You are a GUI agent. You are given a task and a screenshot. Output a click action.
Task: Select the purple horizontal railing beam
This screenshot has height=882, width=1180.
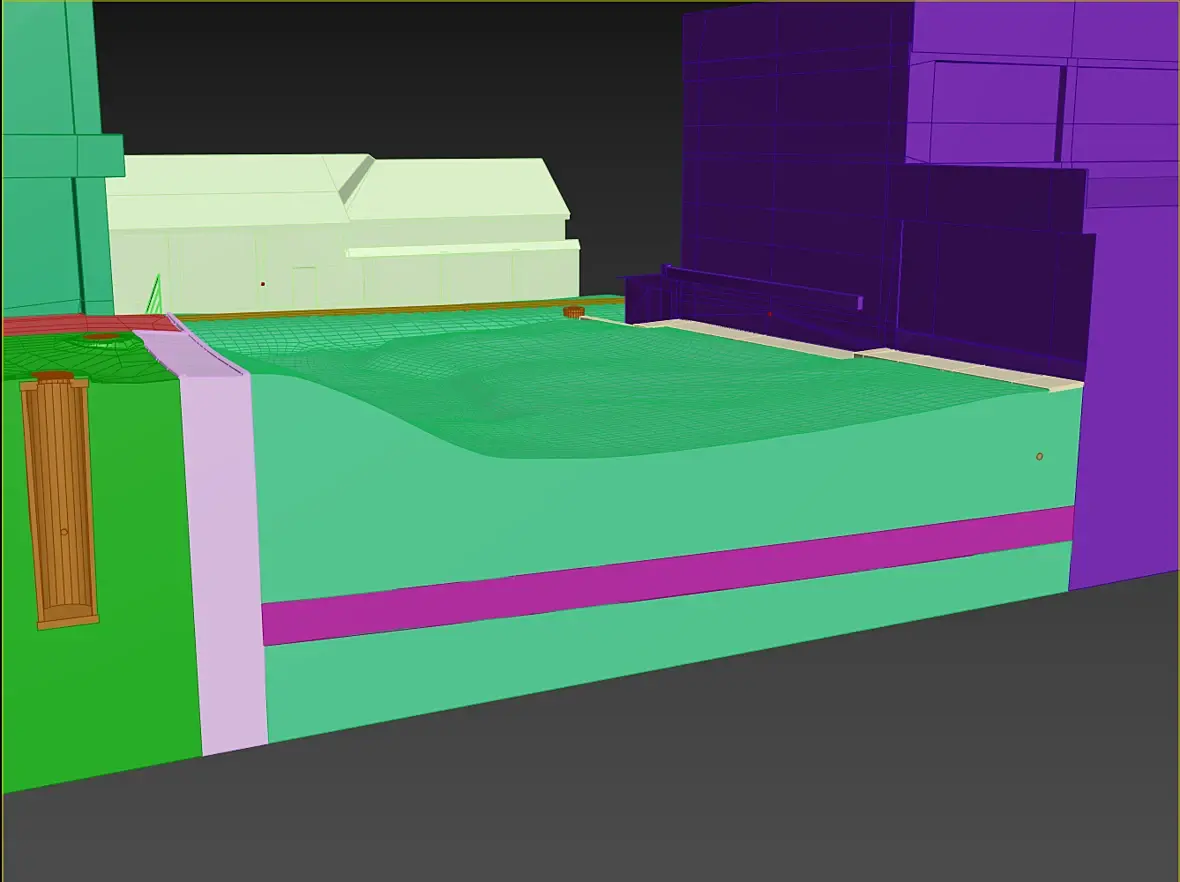pos(762,286)
